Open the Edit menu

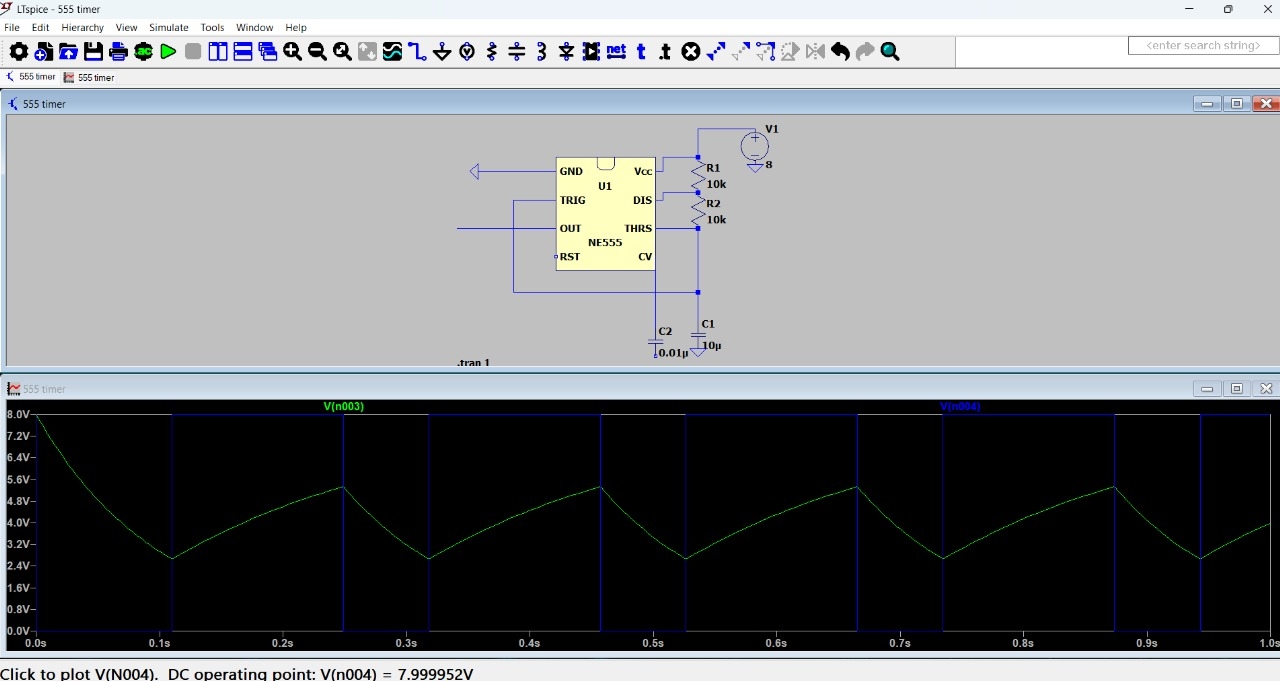(40, 28)
